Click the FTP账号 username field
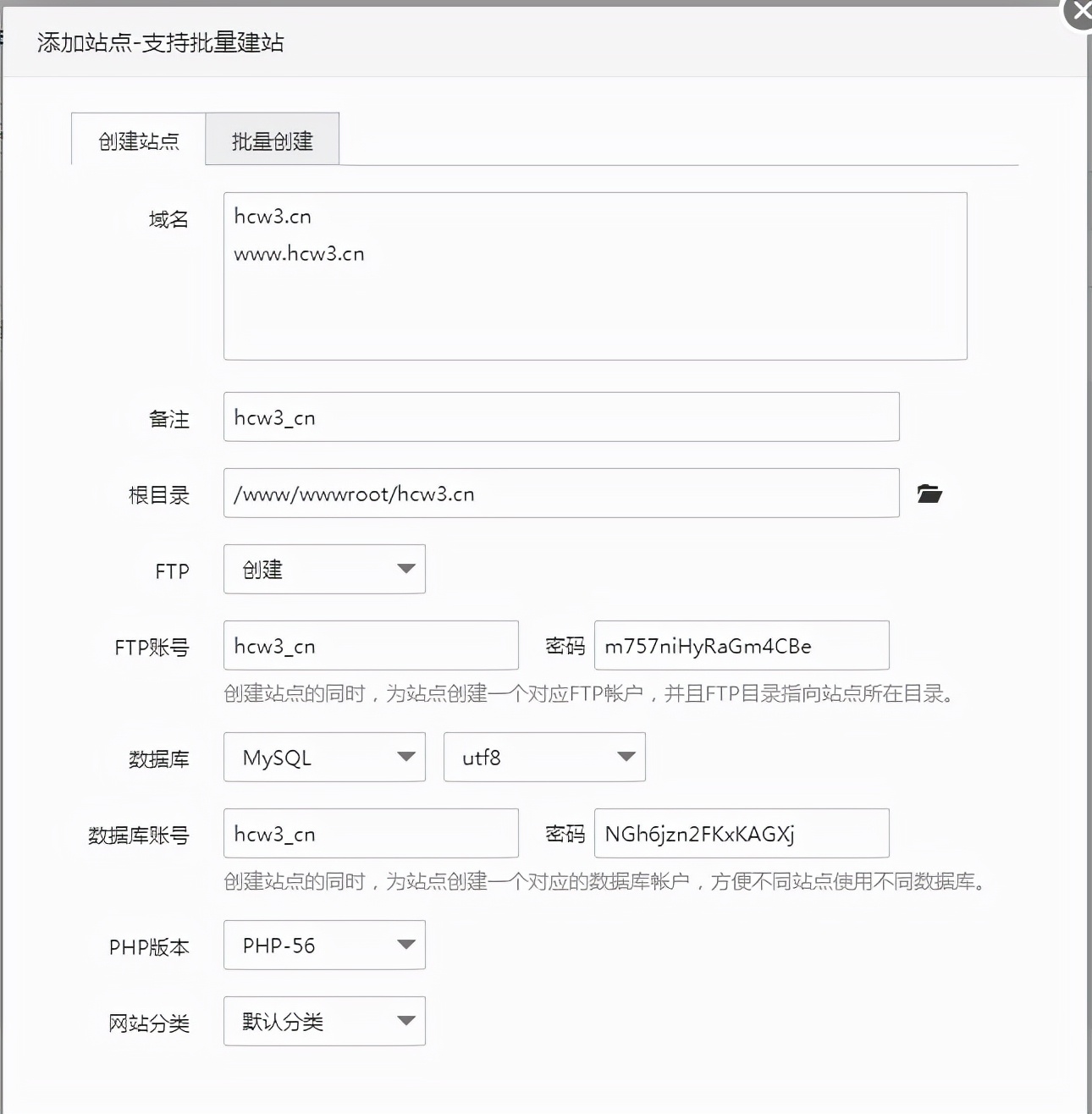The image size is (1092, 1114). click(371, 645)
